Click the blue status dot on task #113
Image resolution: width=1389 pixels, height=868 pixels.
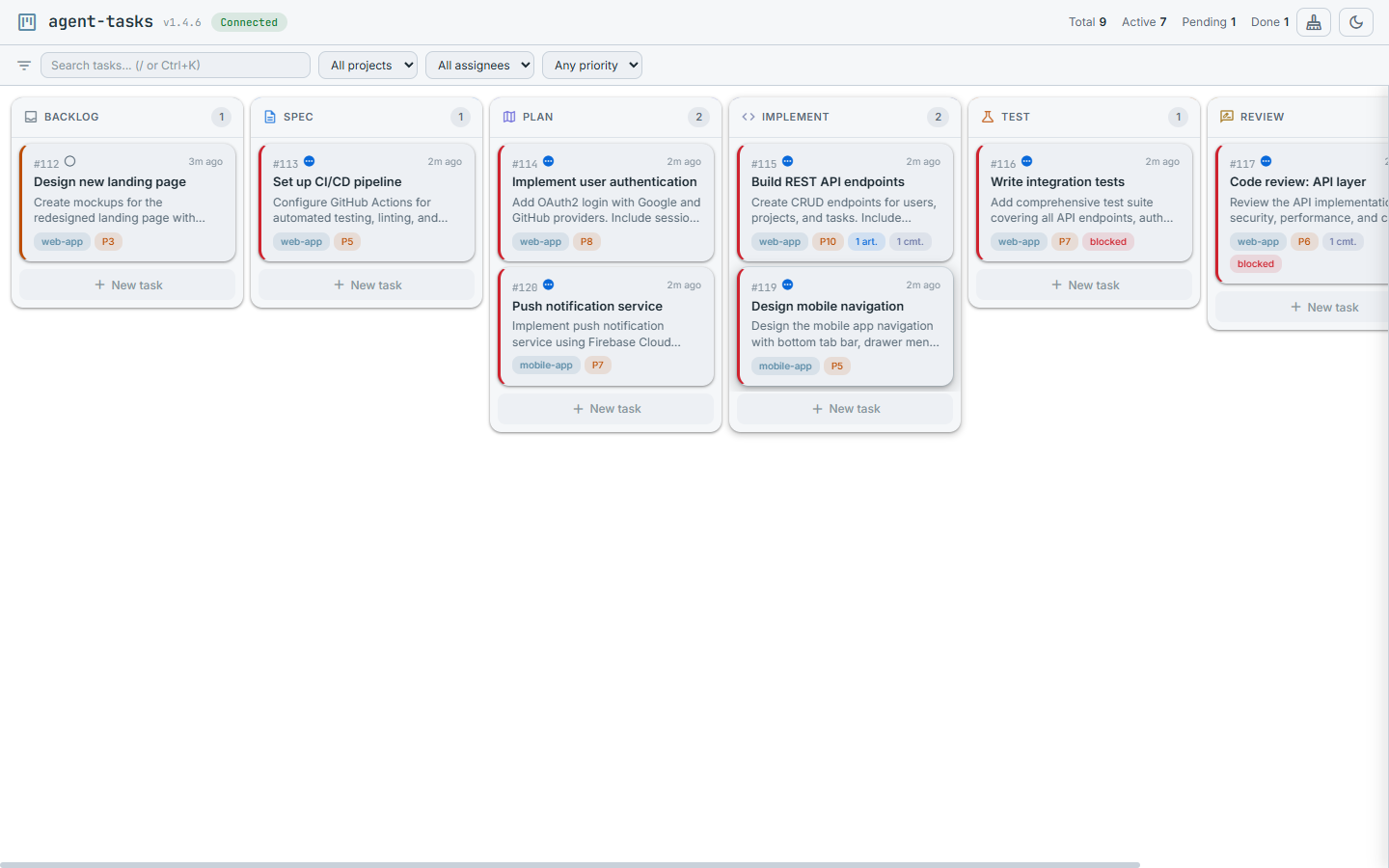pyautogui.click(x=310, y=162)
